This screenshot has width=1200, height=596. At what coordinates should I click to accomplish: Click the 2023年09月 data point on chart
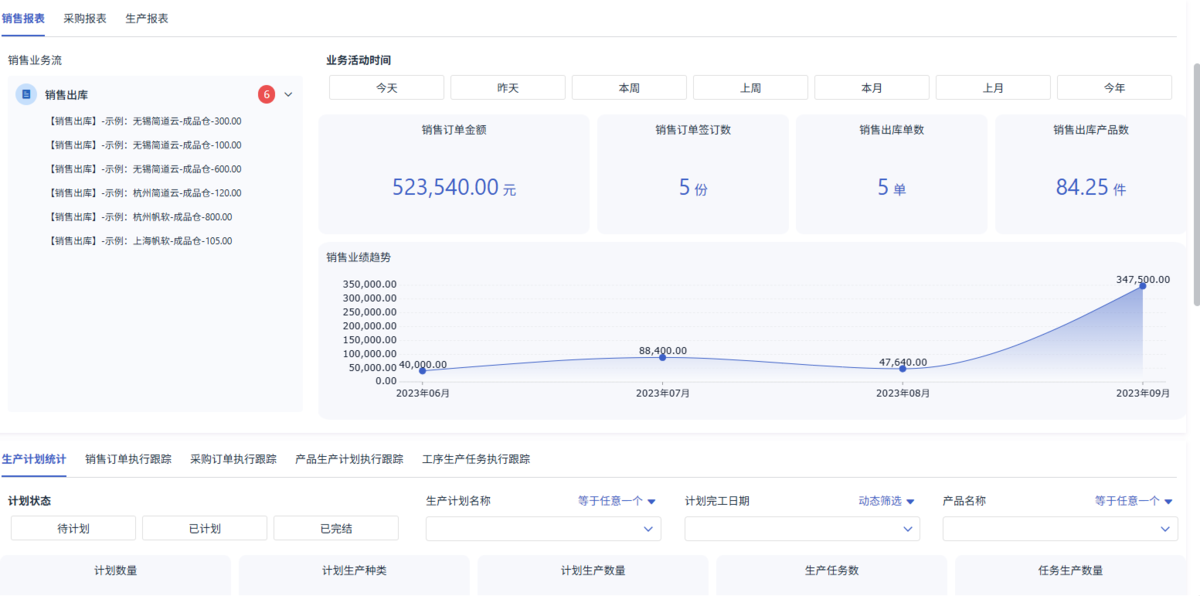click(1142, 287)
